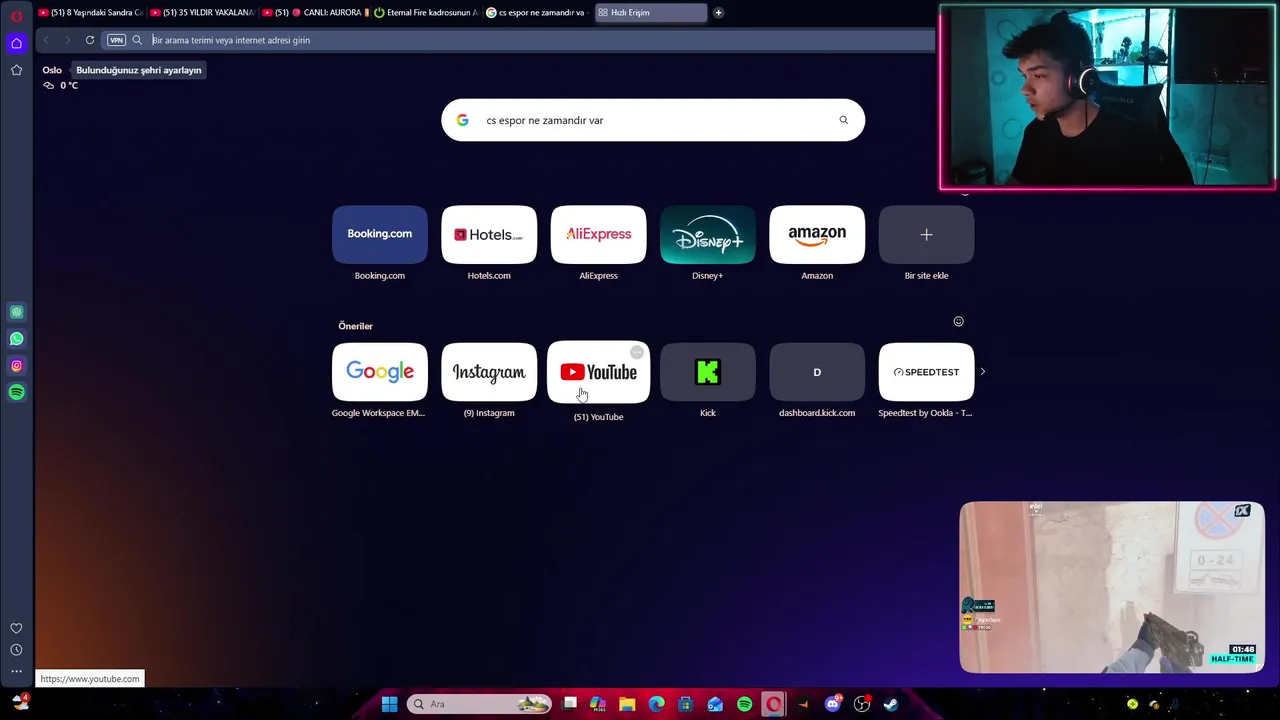
Task: Open the Hotels.com speed dial tile
Action: (x=489, y=235)
